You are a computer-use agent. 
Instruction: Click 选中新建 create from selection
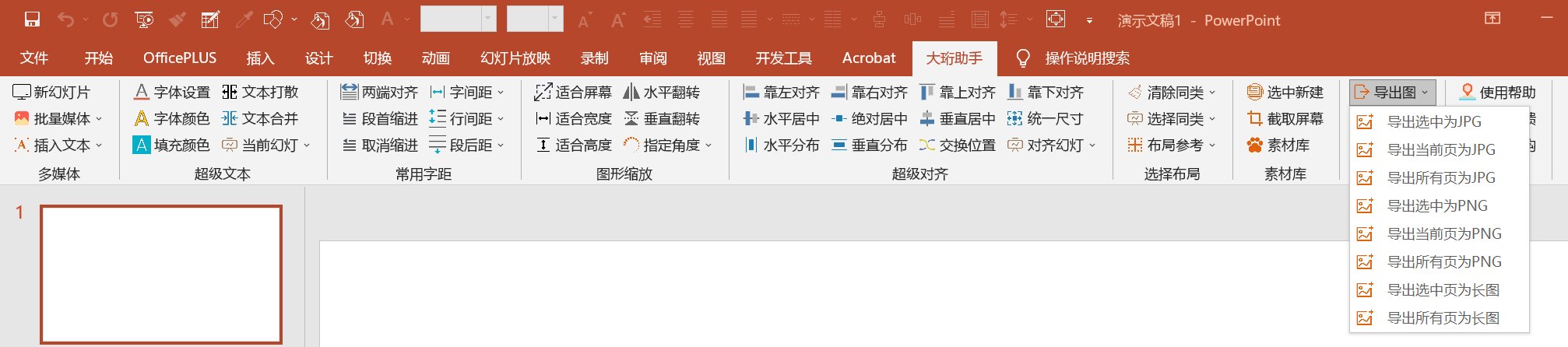coord(1285,92)
